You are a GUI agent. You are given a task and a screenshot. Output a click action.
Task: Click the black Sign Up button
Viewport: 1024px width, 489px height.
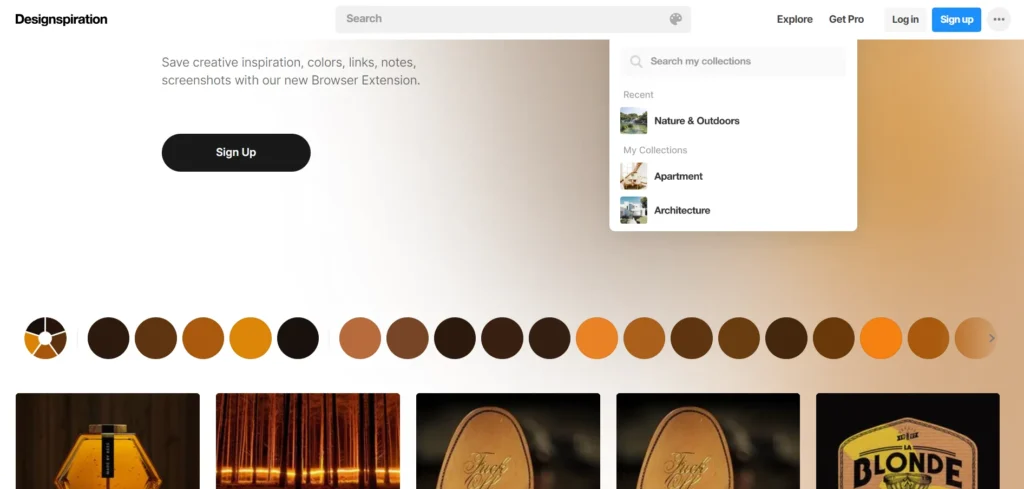pyautogui.click(x=236, y=153)
